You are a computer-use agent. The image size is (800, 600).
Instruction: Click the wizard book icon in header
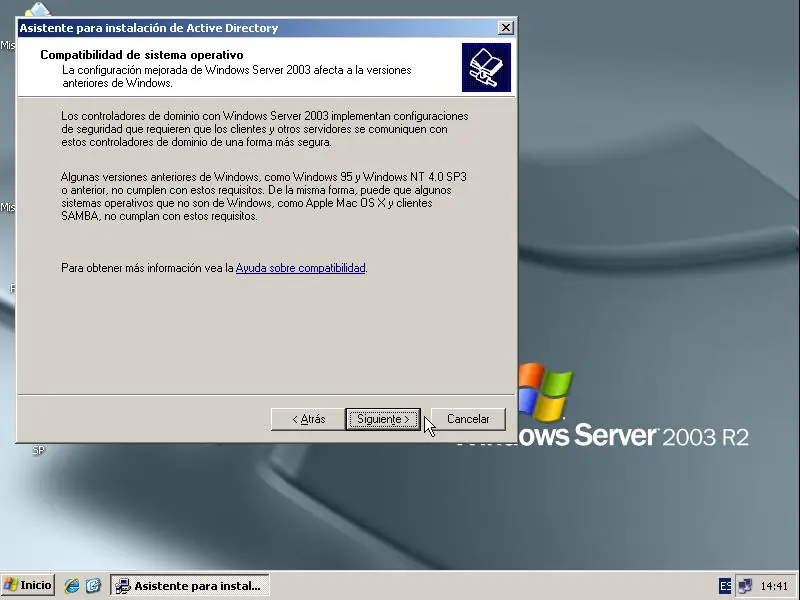(486, 67)
